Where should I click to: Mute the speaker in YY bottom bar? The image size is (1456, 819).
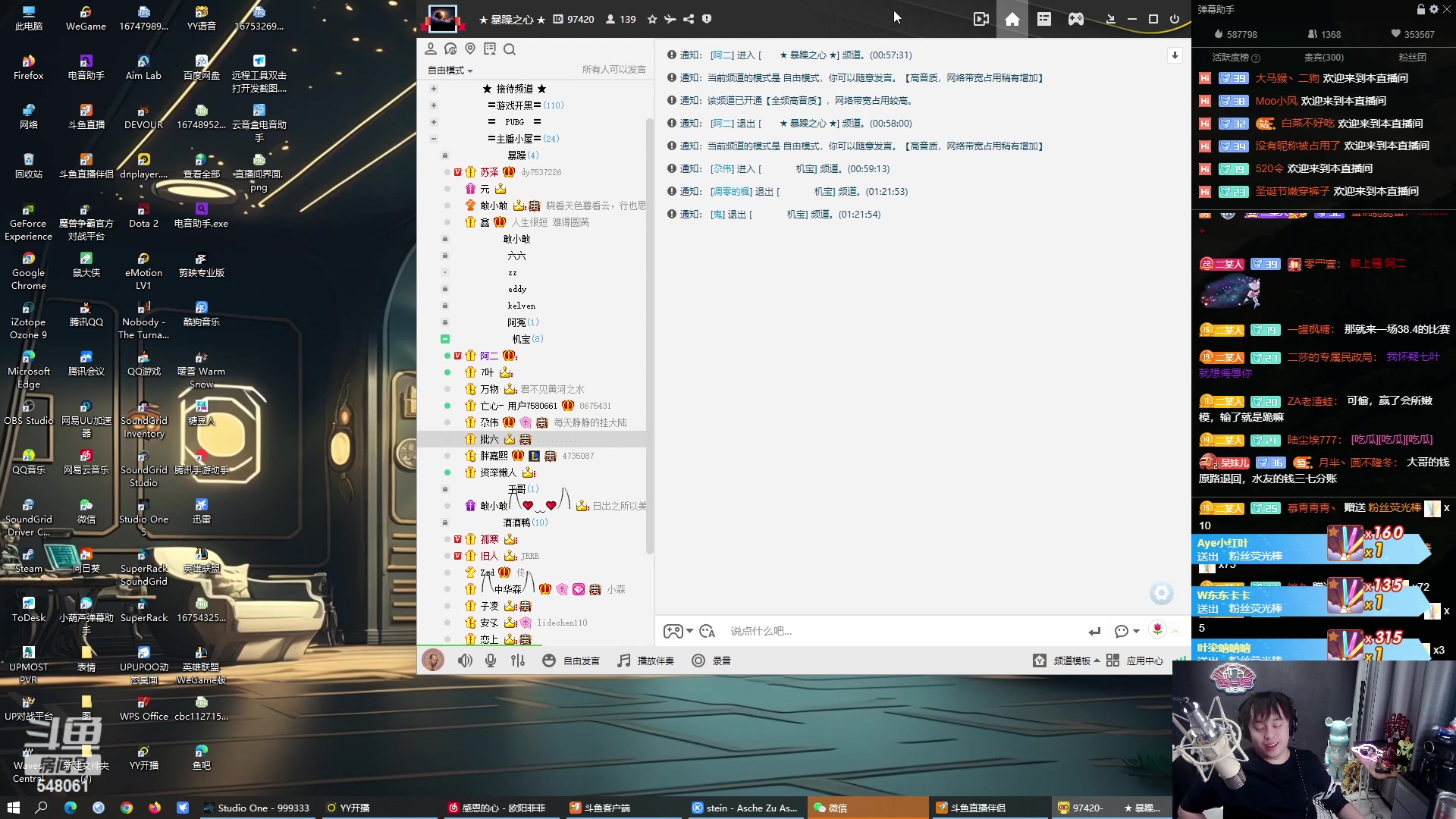click(465, 661)
